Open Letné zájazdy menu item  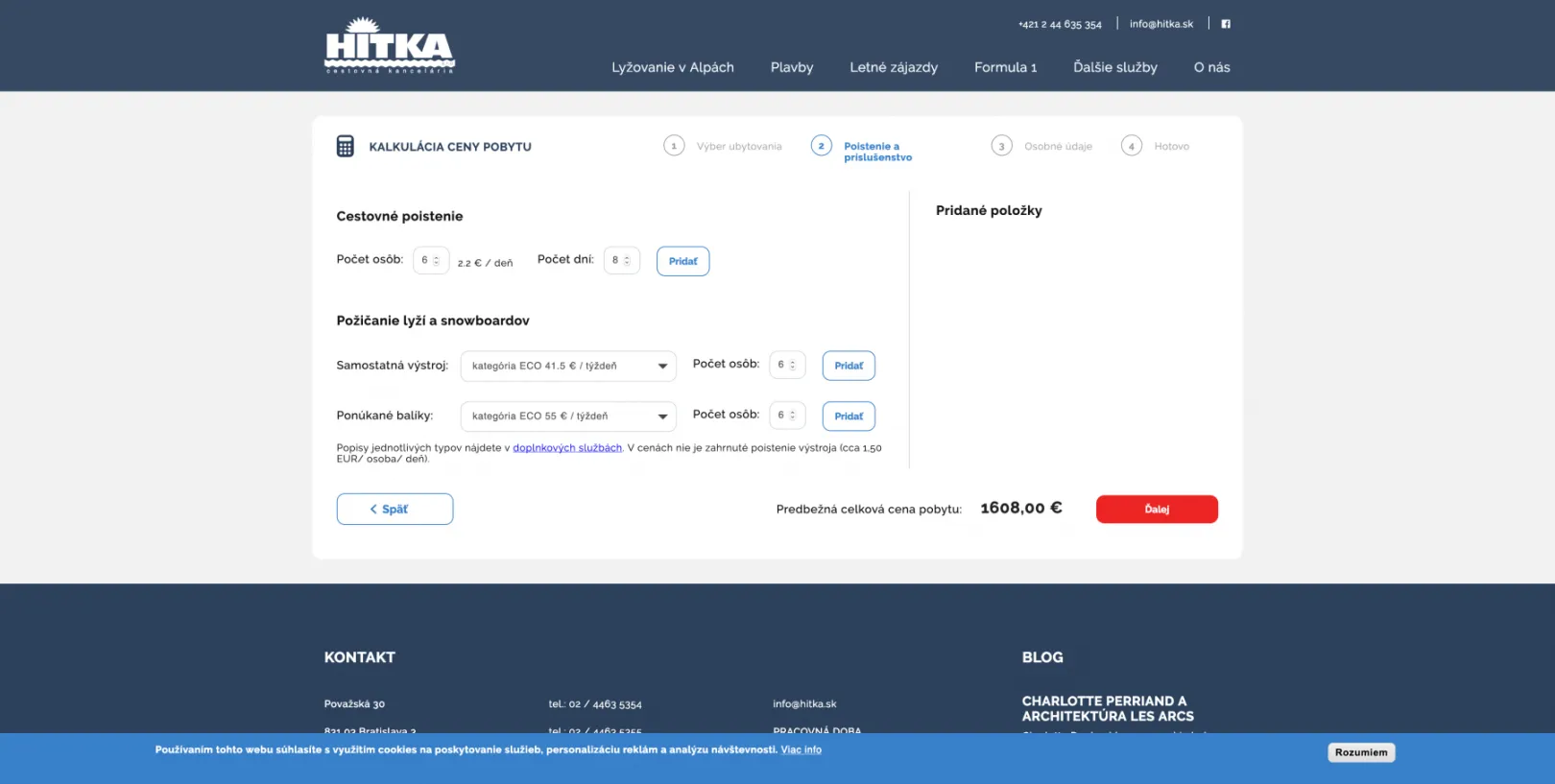(894, 67)
